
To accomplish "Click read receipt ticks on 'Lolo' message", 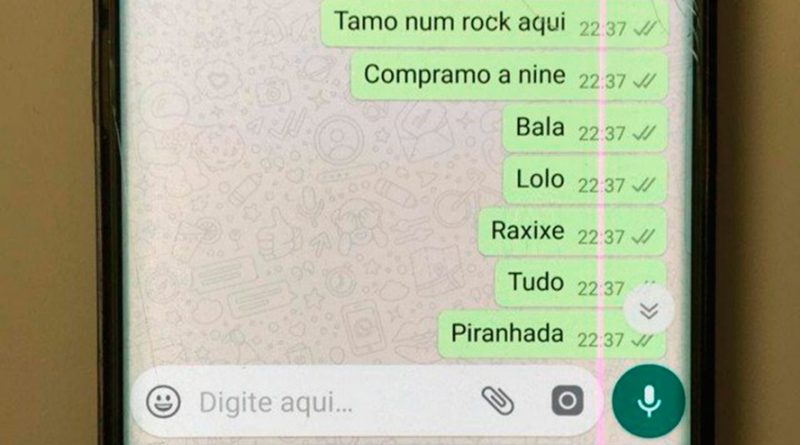I will tap(644, 185).
